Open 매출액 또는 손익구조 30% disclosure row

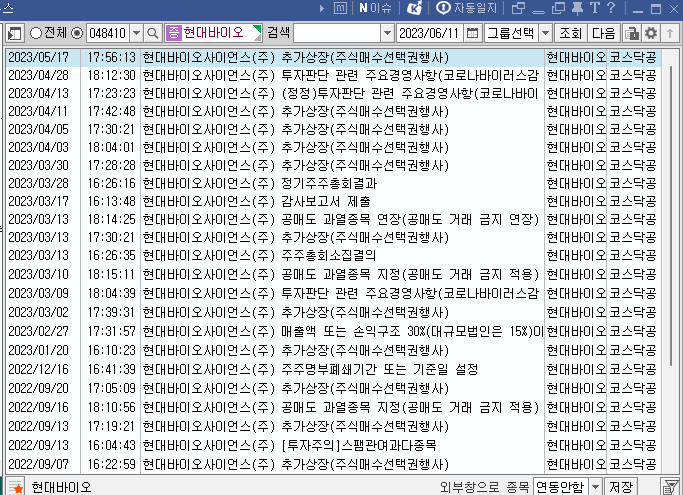tap(333, 331)
